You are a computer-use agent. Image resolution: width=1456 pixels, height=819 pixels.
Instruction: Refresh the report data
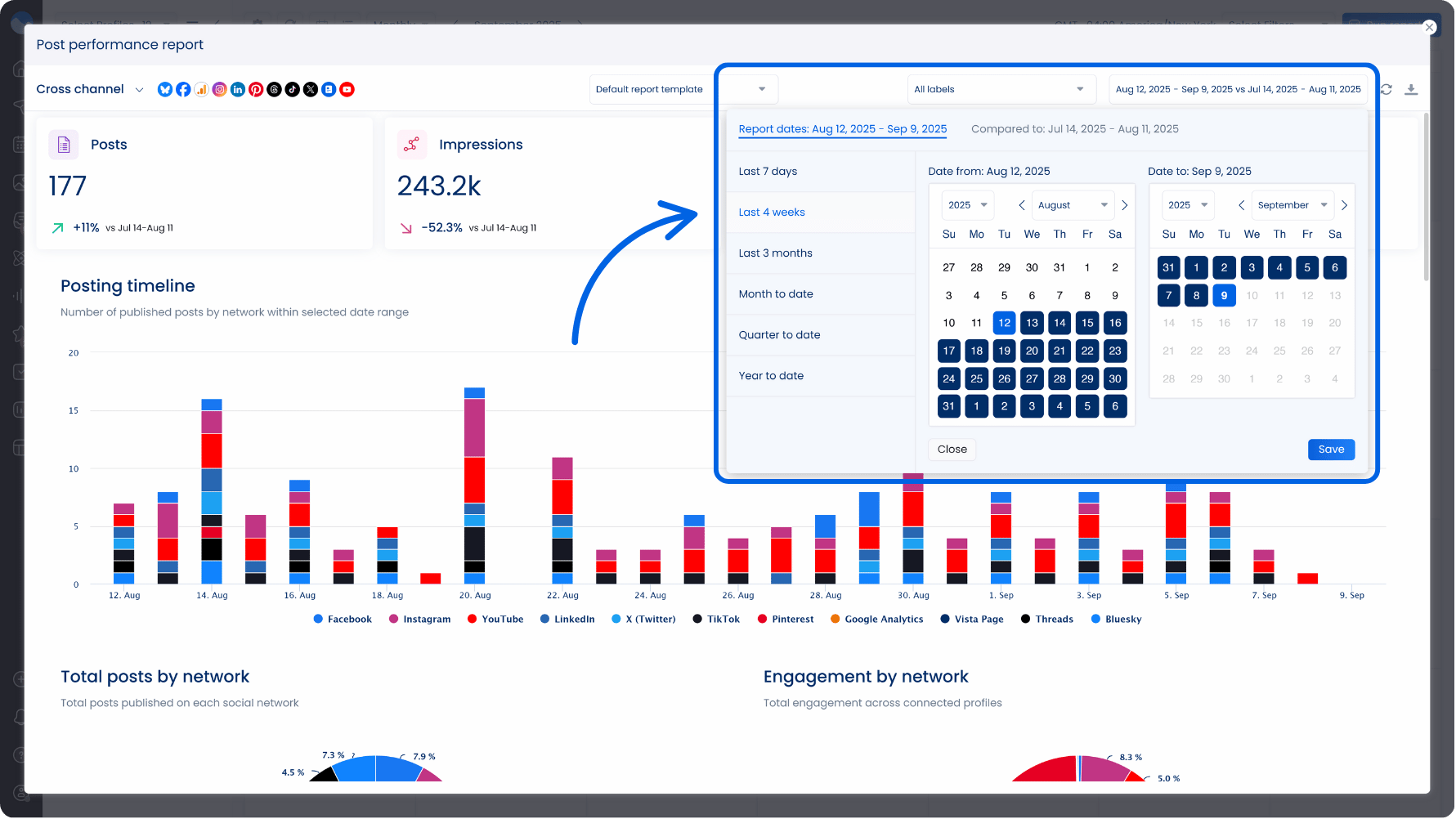pos(1387,89)
